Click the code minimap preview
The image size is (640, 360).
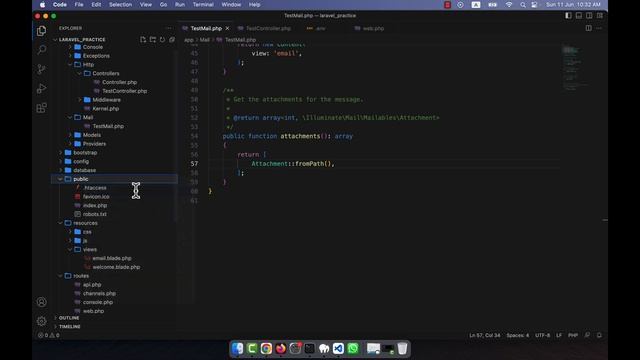576,69
